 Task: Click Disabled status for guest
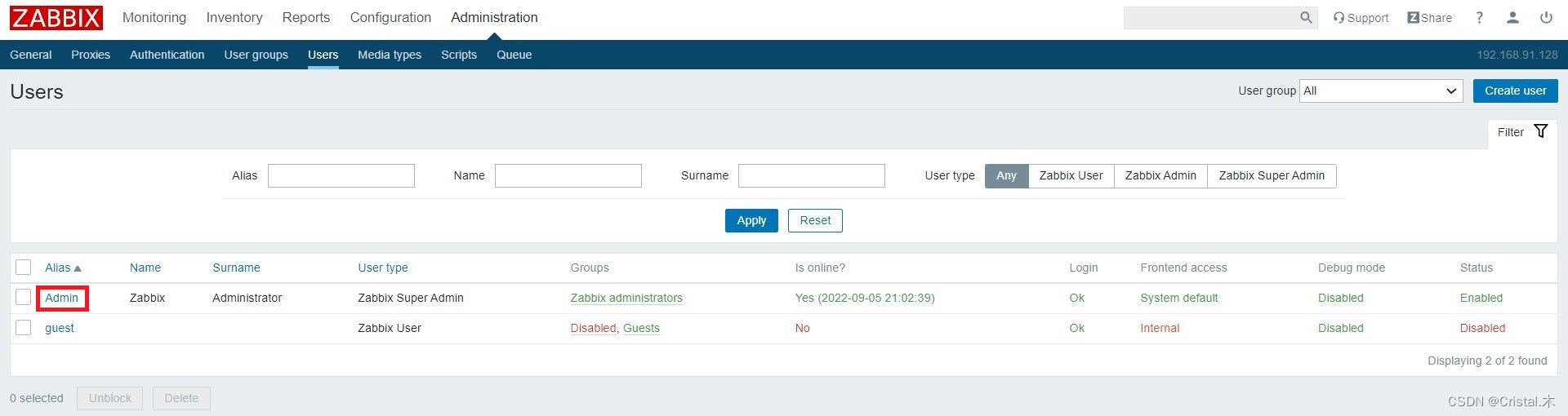[x=1482, y=328]
